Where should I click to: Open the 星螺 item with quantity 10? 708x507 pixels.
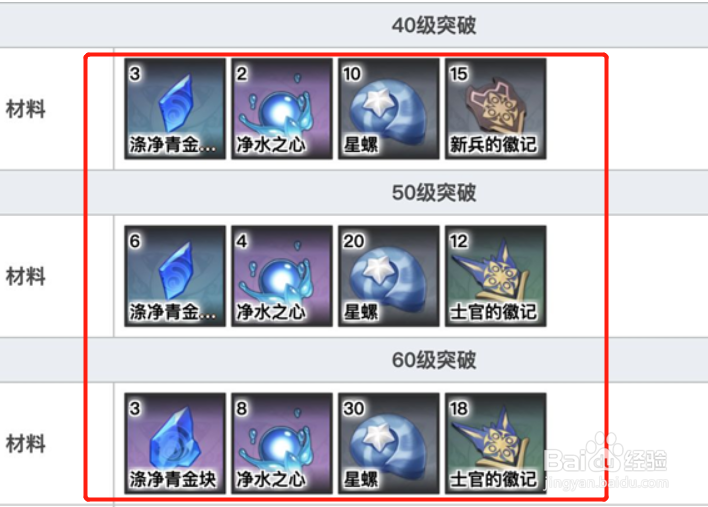(x=389, y=109)
